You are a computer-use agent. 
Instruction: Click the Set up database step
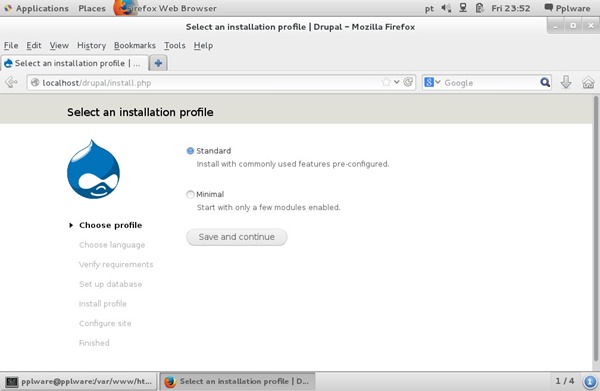[x=111, y=284]
